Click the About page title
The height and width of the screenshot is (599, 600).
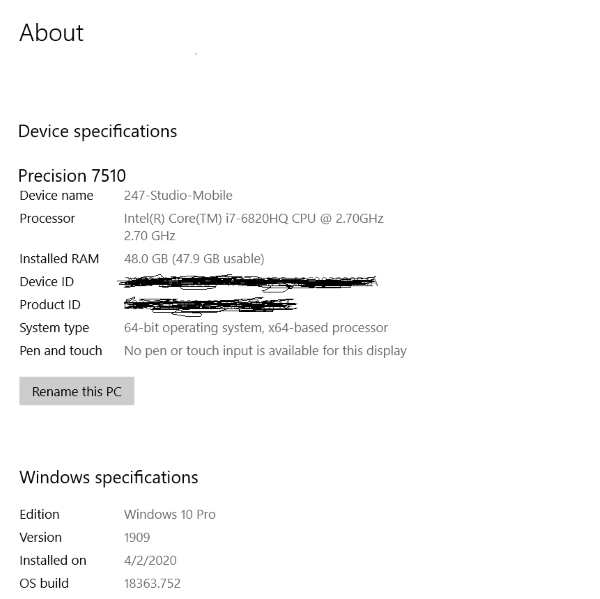click(x=51, y=33)
